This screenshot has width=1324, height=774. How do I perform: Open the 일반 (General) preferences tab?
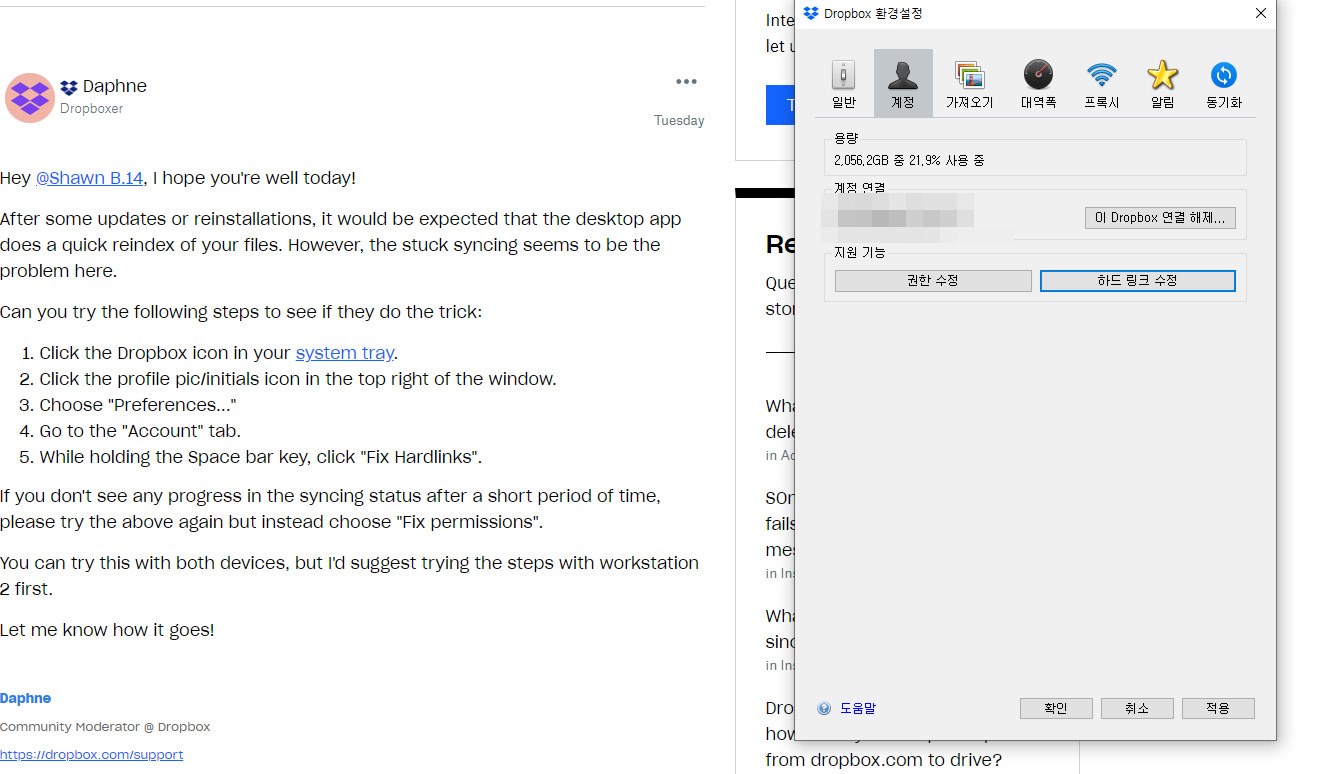pos(843,84)
